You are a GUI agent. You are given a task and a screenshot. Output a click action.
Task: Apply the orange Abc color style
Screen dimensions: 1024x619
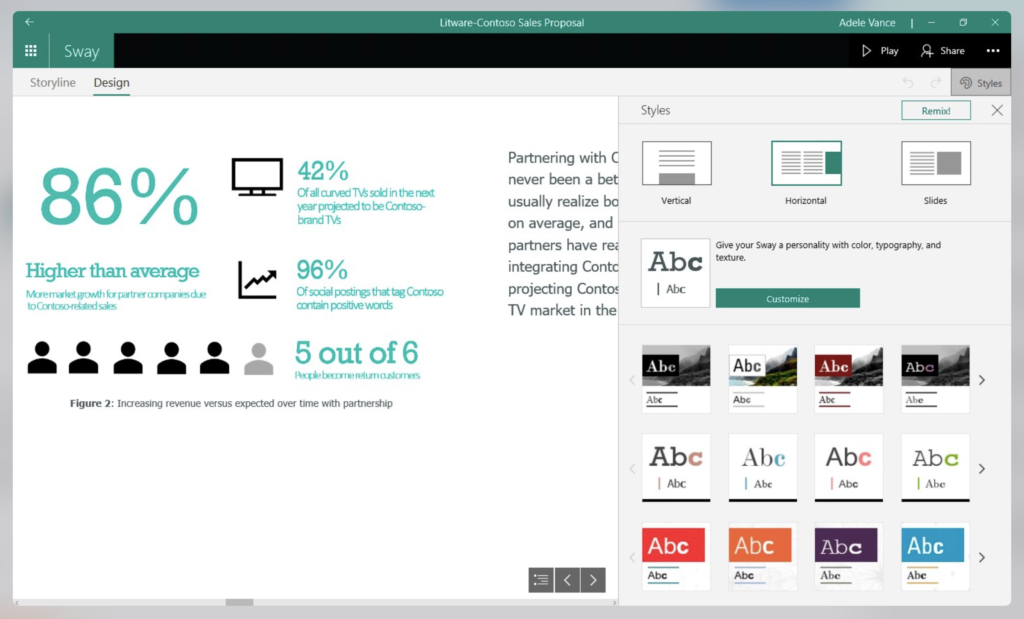coord(762,556)
